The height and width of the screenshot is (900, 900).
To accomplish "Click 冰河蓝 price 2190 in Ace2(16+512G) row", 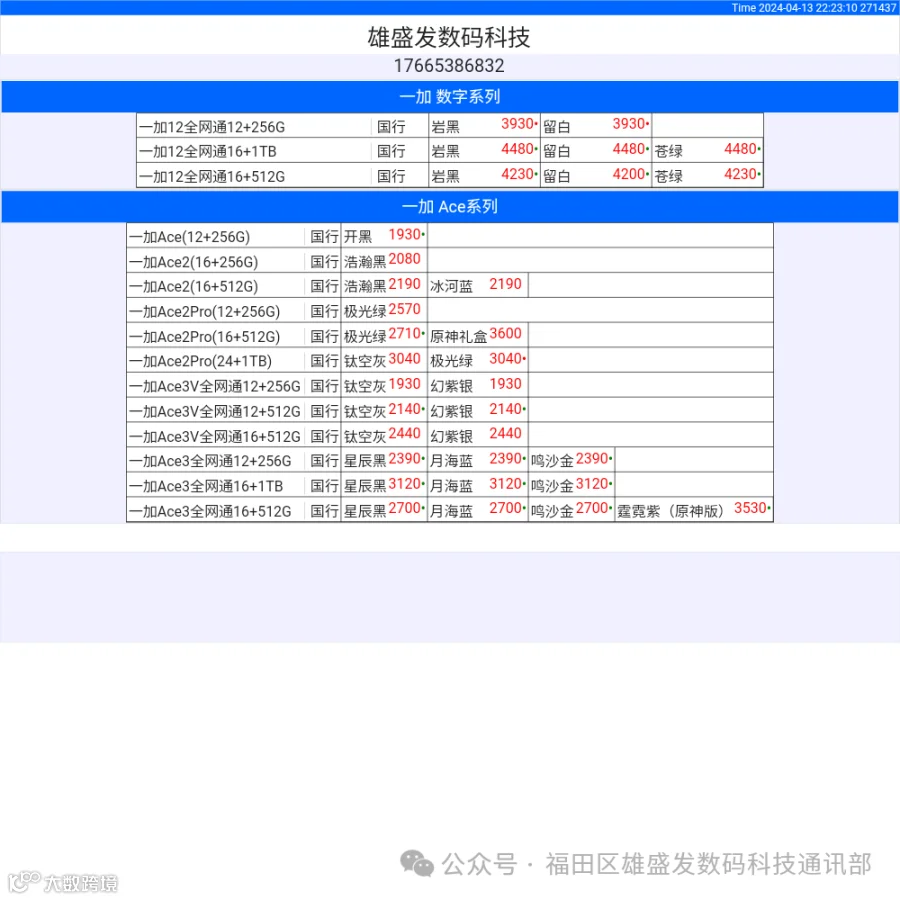I will [x=505, y=285].
